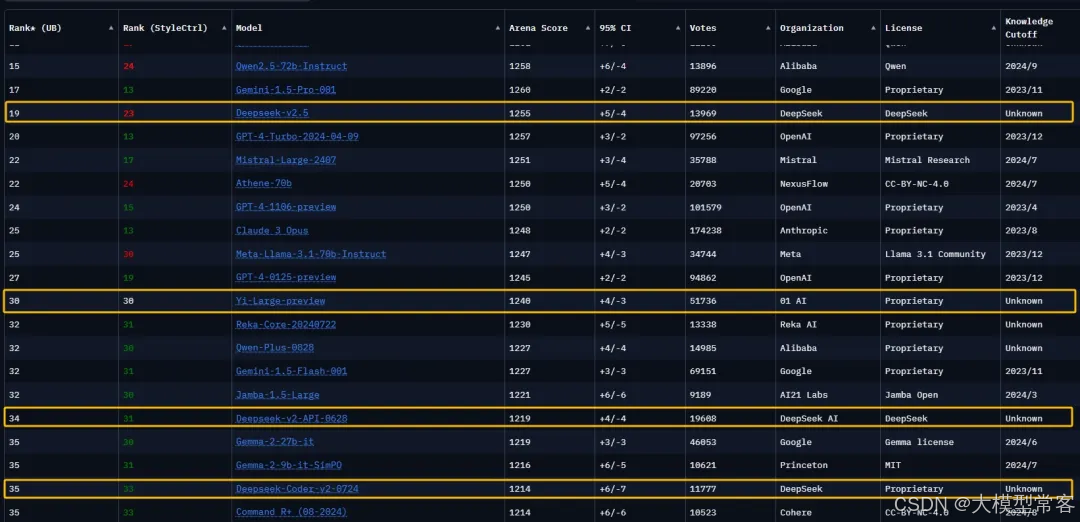1080x522 pixels.
Task: Click the Reka AI organization cell
Action: pos(798,324)
